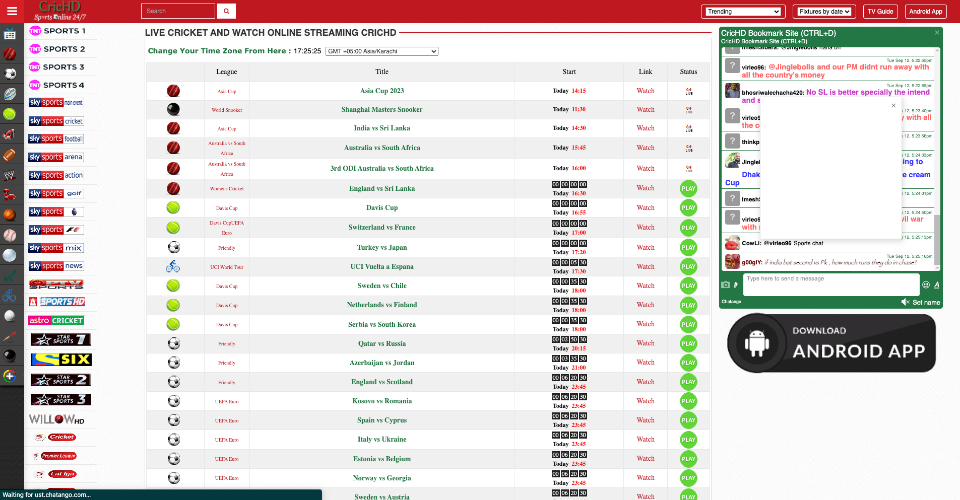This screenshot has width=960, height=500.
Task: Click the football icon in Turkey vs Japan row
Action: pyautogui.click(x=173, y=247)
